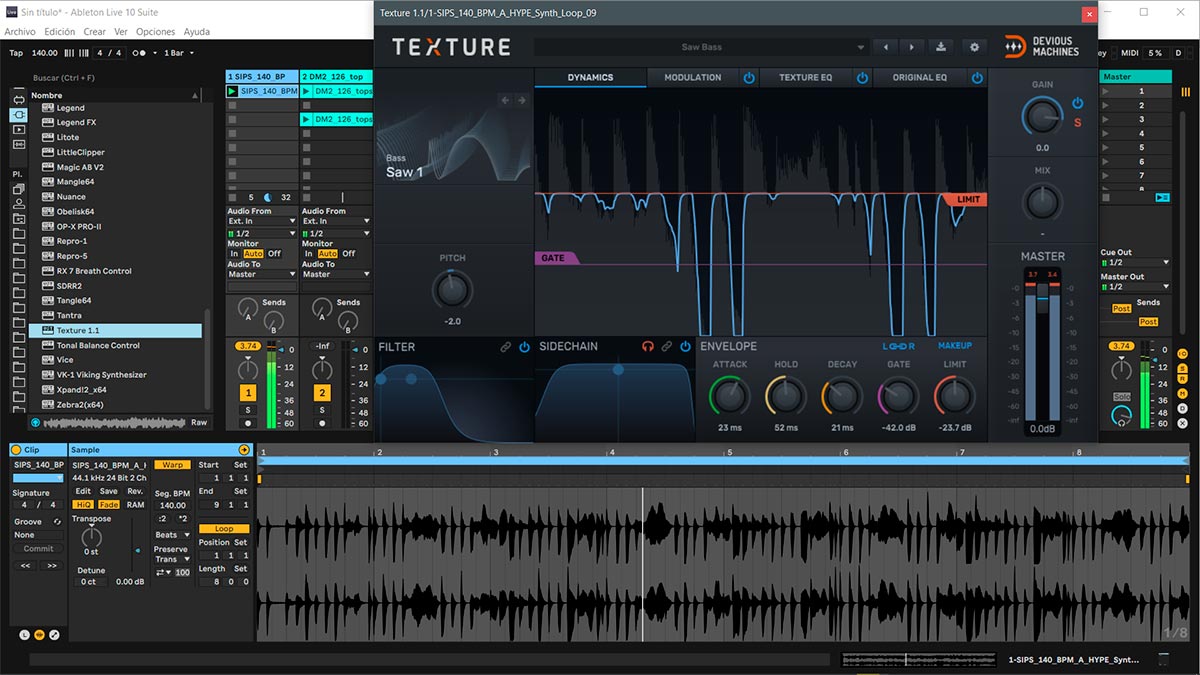The width and height of the screenshot is (1200, 675).
Task: Click the clip activator circle in Clip header
Action: point(16,450)
